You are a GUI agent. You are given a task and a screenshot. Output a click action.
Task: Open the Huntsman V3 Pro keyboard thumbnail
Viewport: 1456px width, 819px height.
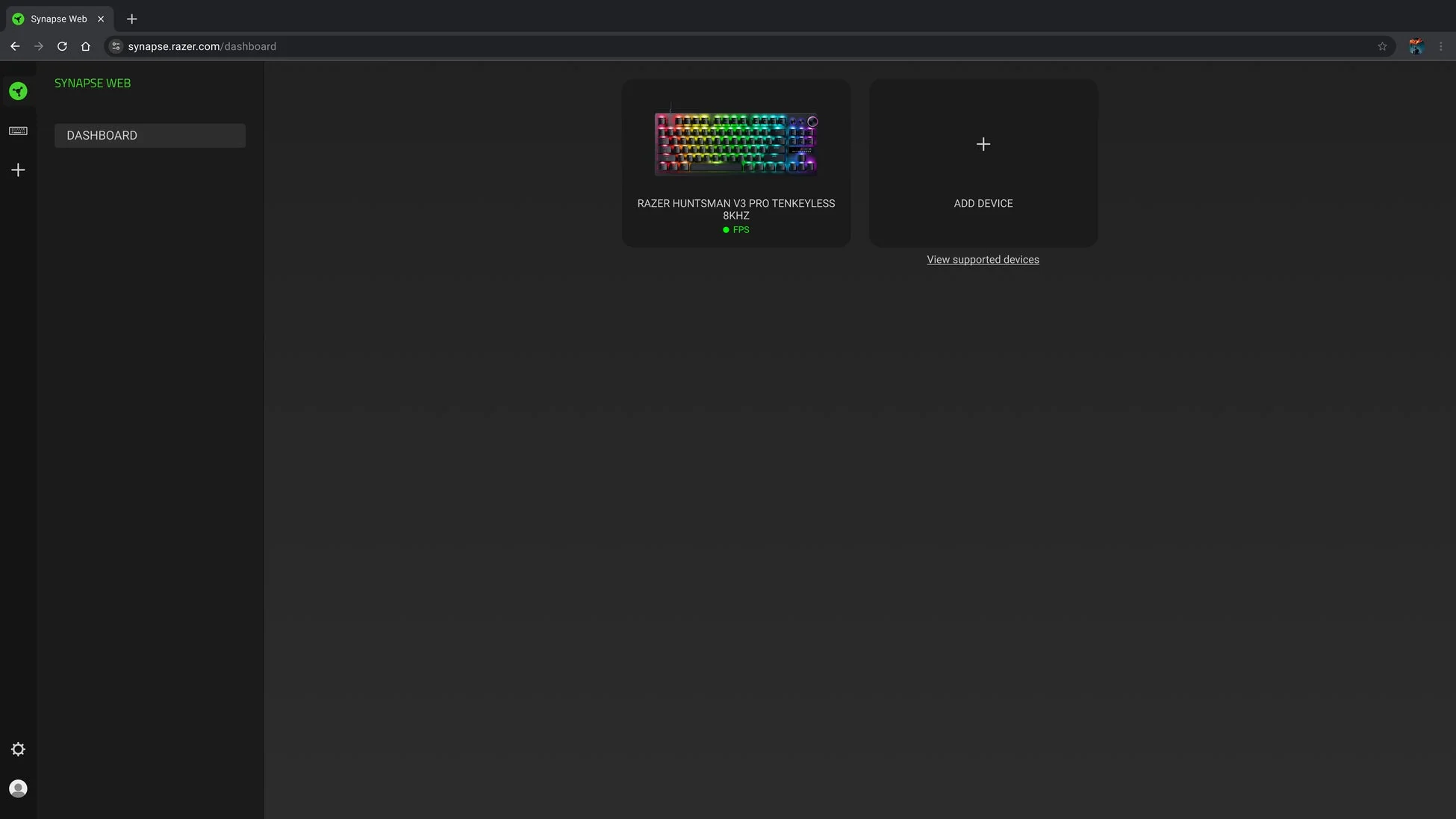tap(735, 143)
